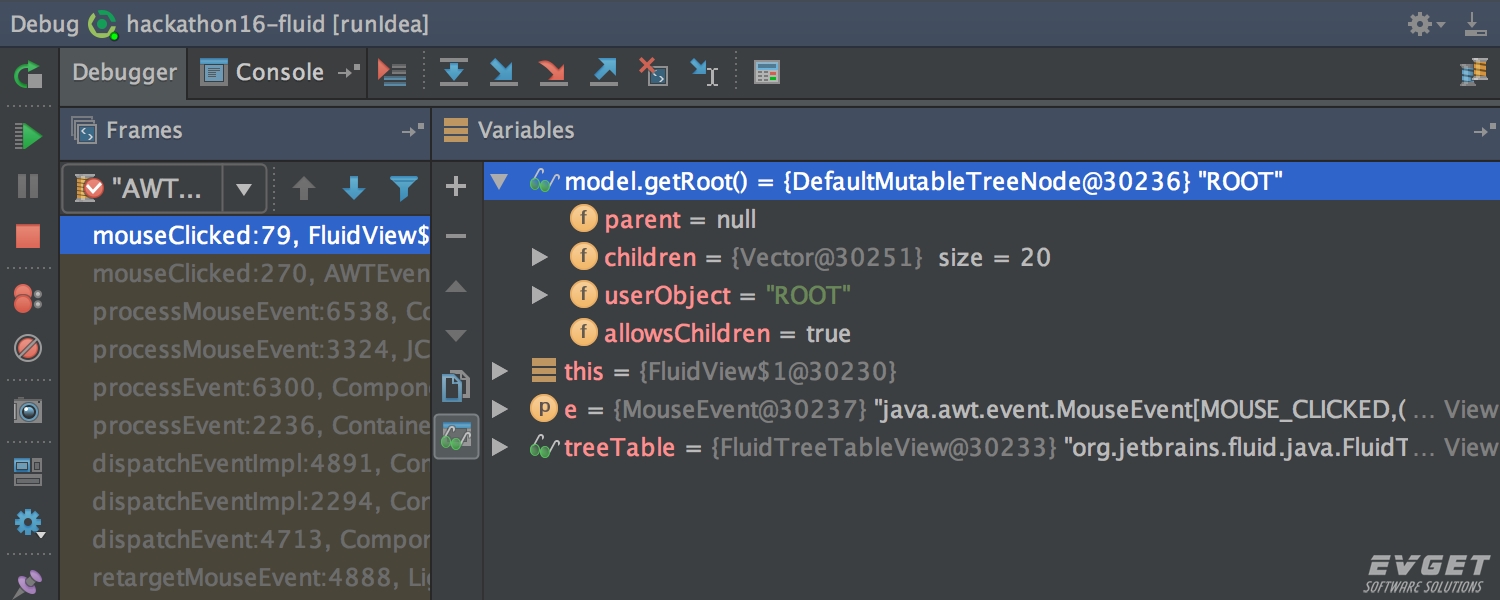Move watch up arrow
1500x600 pixels.
(x=456, y=287)
